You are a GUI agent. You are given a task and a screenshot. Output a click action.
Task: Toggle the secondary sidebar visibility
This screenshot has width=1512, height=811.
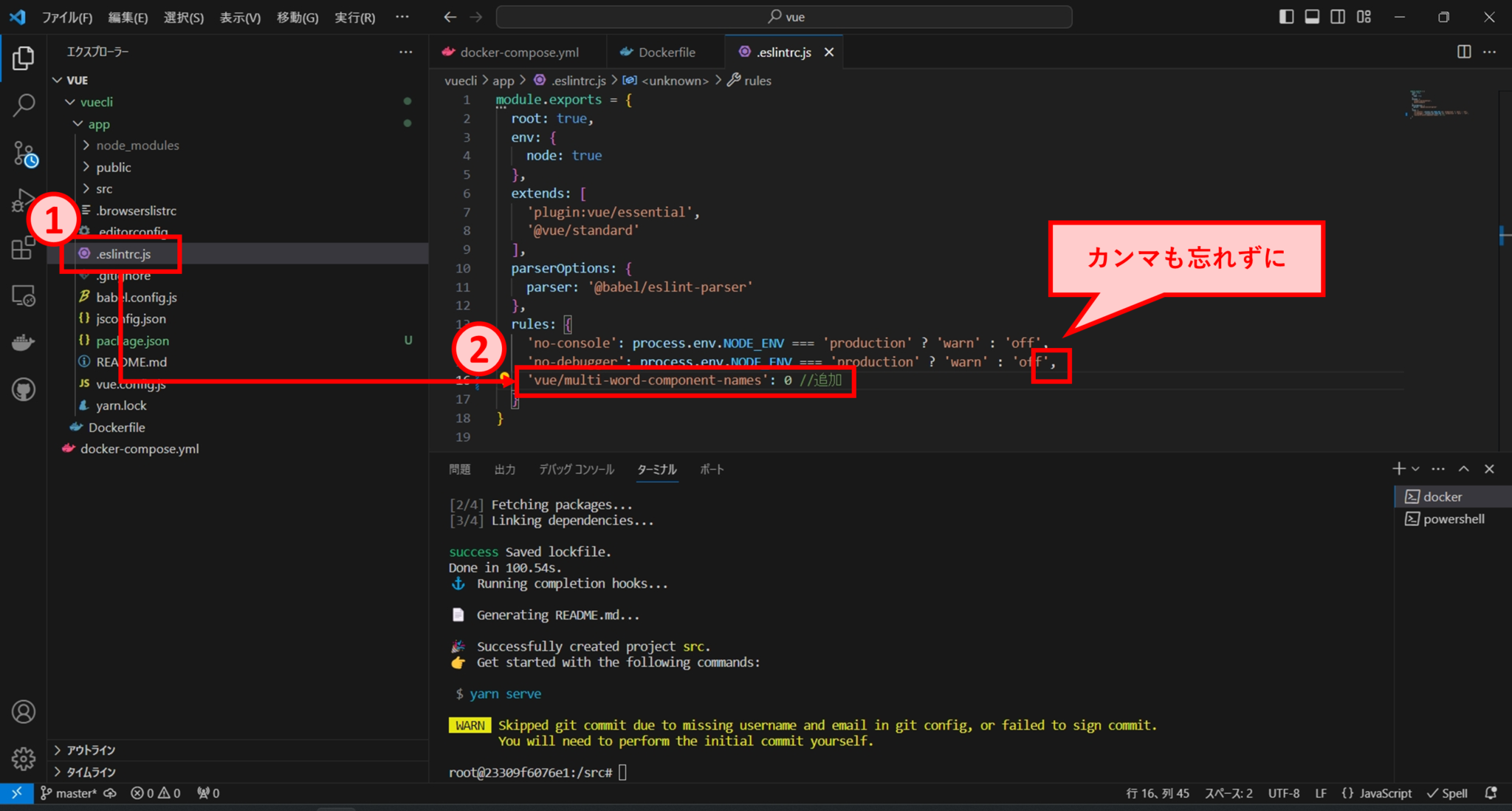(x=1338, y=16)
